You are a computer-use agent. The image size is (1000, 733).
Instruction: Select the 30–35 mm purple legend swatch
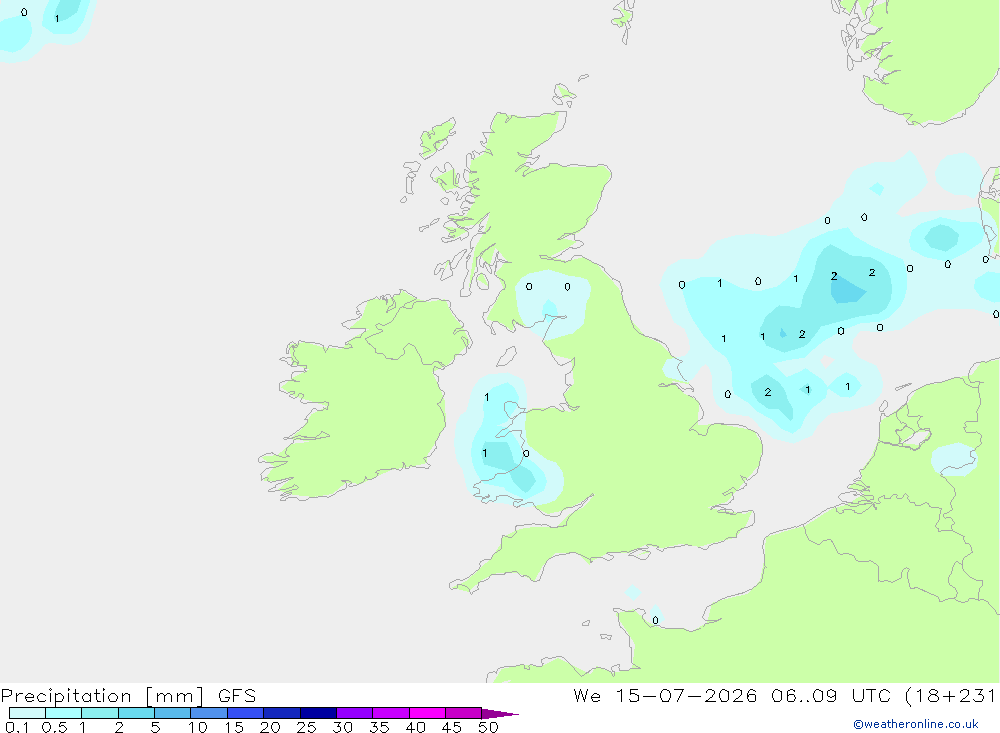[355, 713]
